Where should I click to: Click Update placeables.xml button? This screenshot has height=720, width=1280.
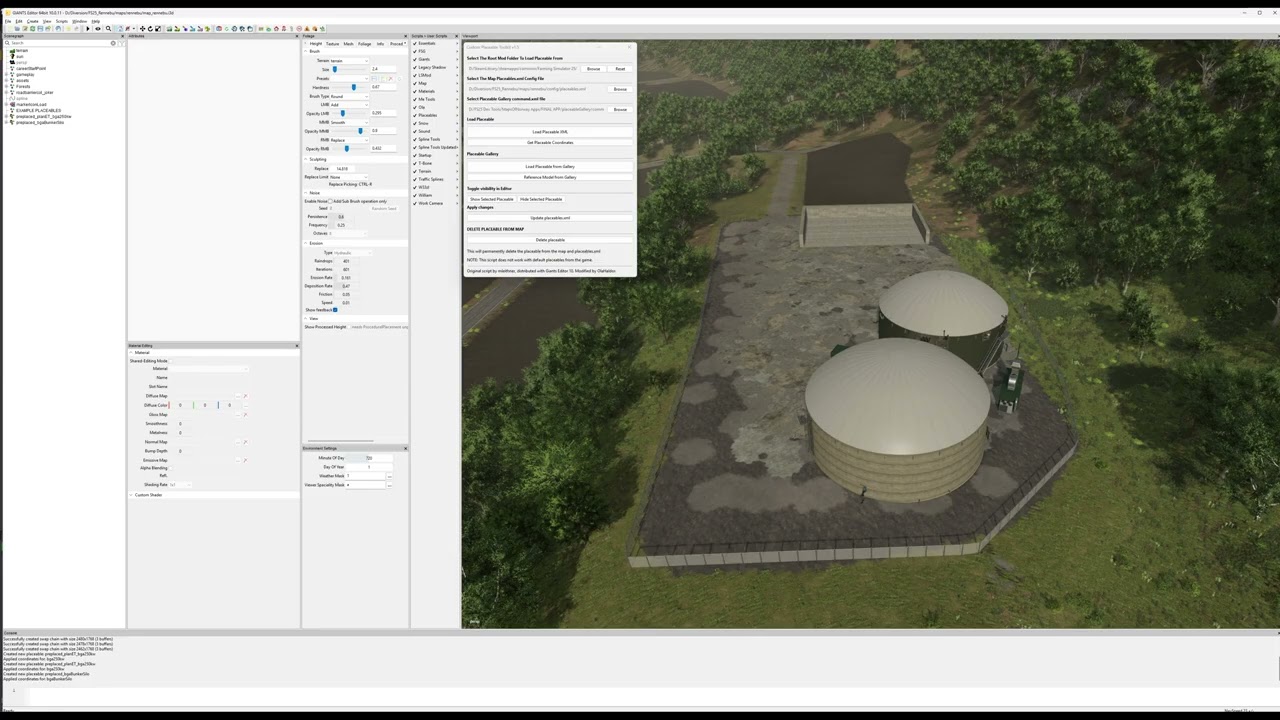click(550, 218)
